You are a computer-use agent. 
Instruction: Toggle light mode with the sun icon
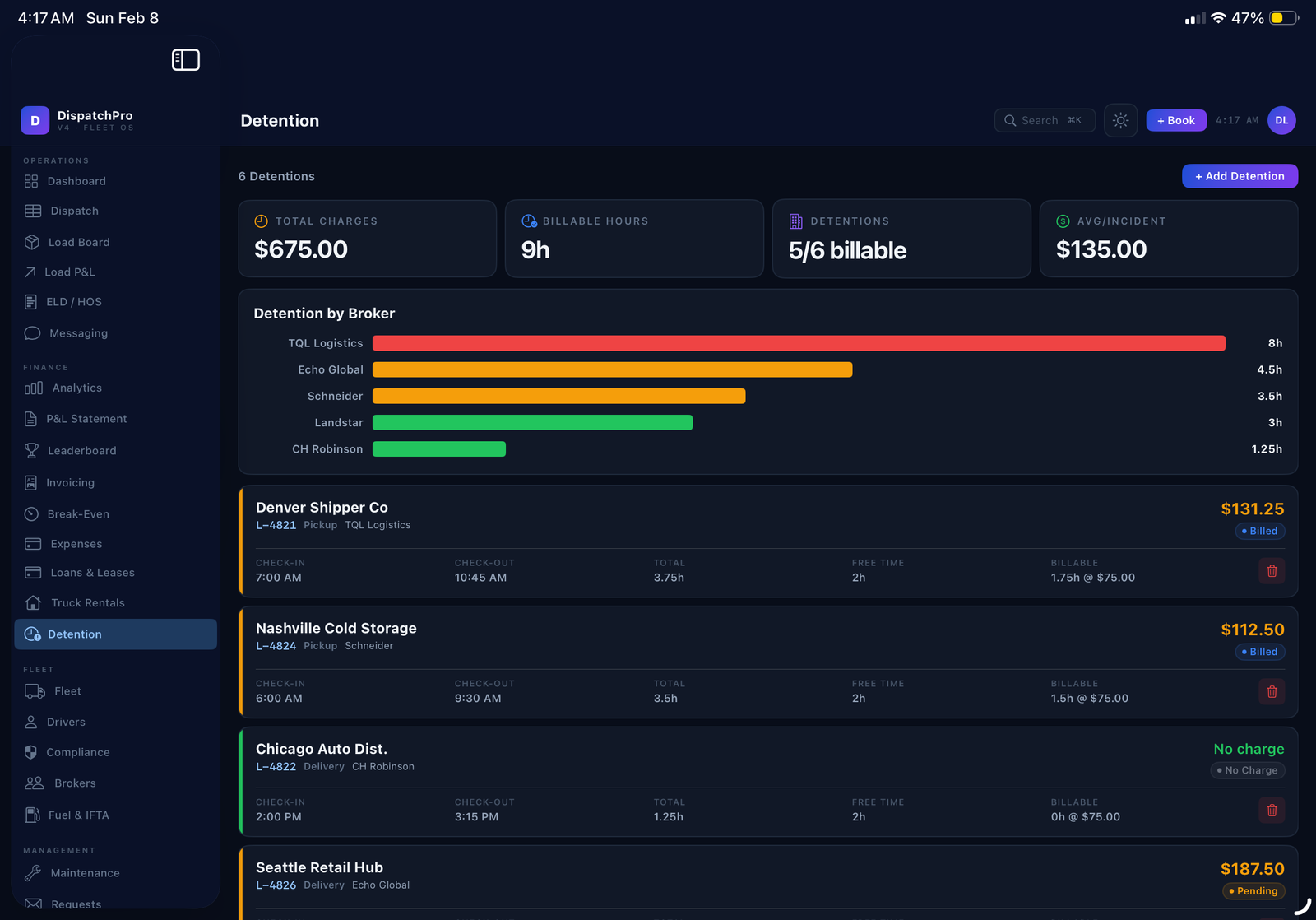pos(1120,120)
